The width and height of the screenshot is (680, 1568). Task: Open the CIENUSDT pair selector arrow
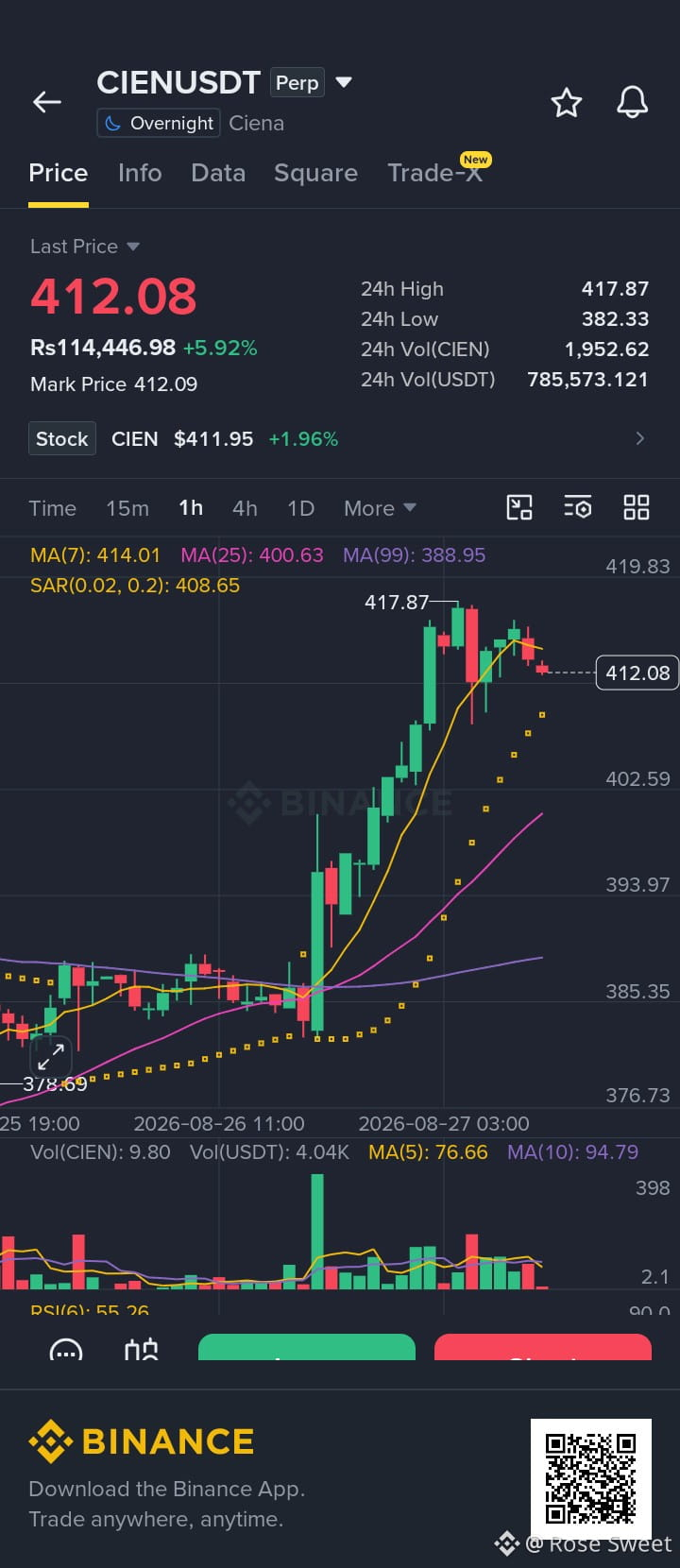point(344,82)
